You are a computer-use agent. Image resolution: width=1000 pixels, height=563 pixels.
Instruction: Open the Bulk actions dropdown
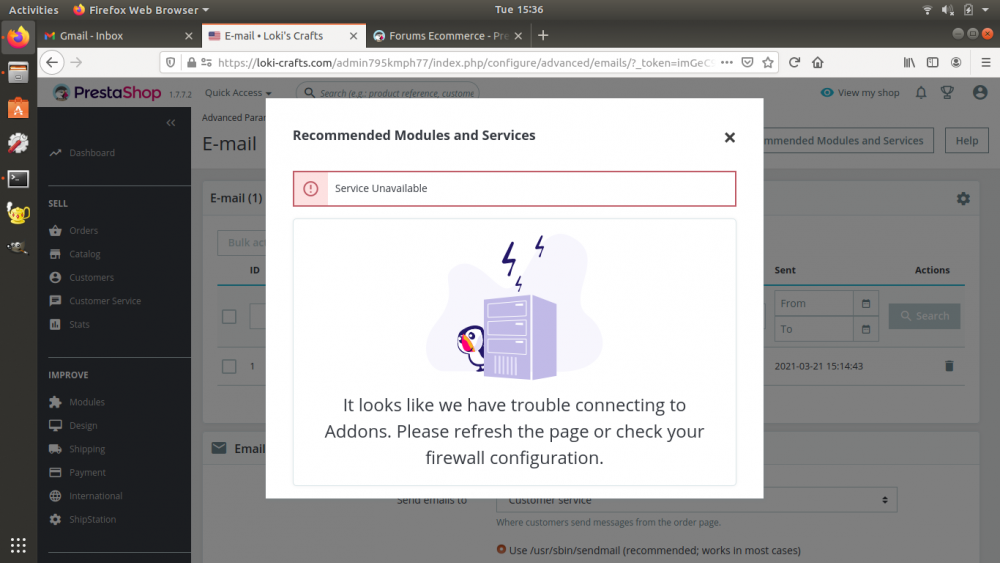[x=242, y=243]
